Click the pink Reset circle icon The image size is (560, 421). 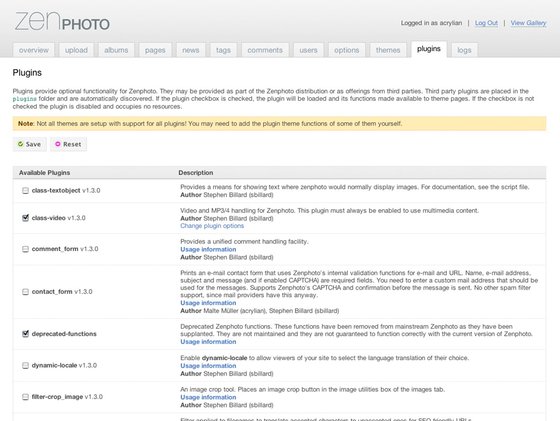click(58, 144)
